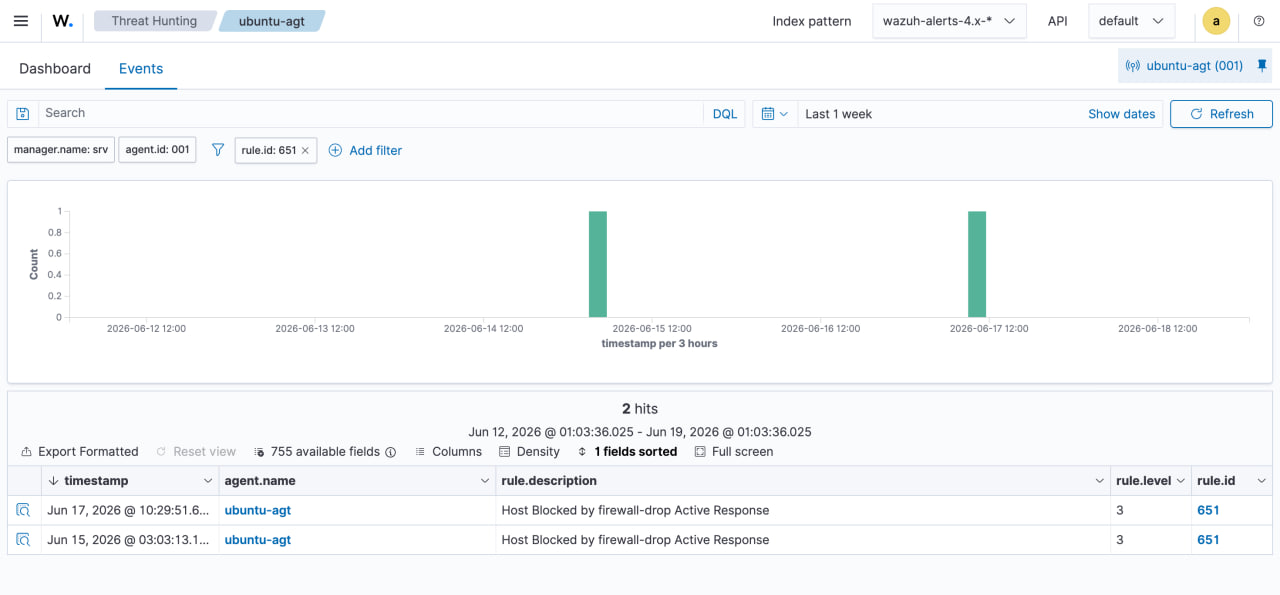1280x595 pixels.
Task: Toggle the DQL query language switch
Action: [x=724, y=114]
